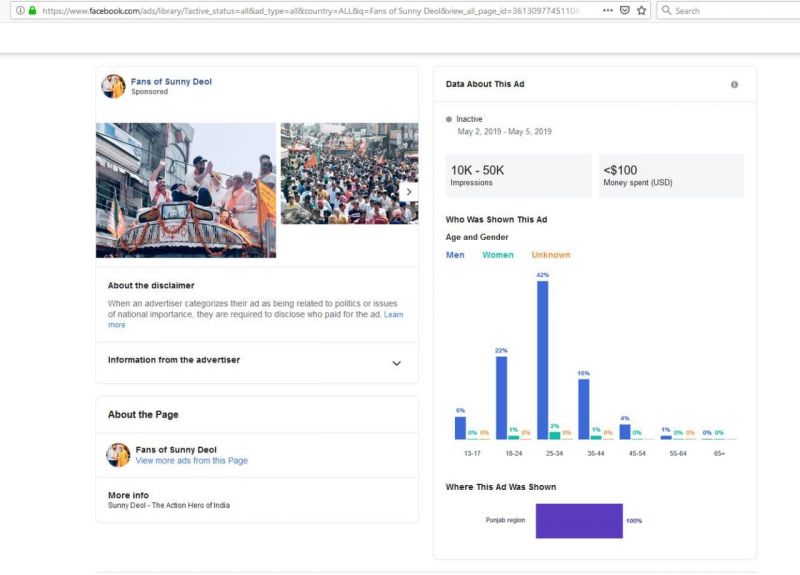Bookmark this page with the star icon
800x575 pixels.
coord(641,10)
